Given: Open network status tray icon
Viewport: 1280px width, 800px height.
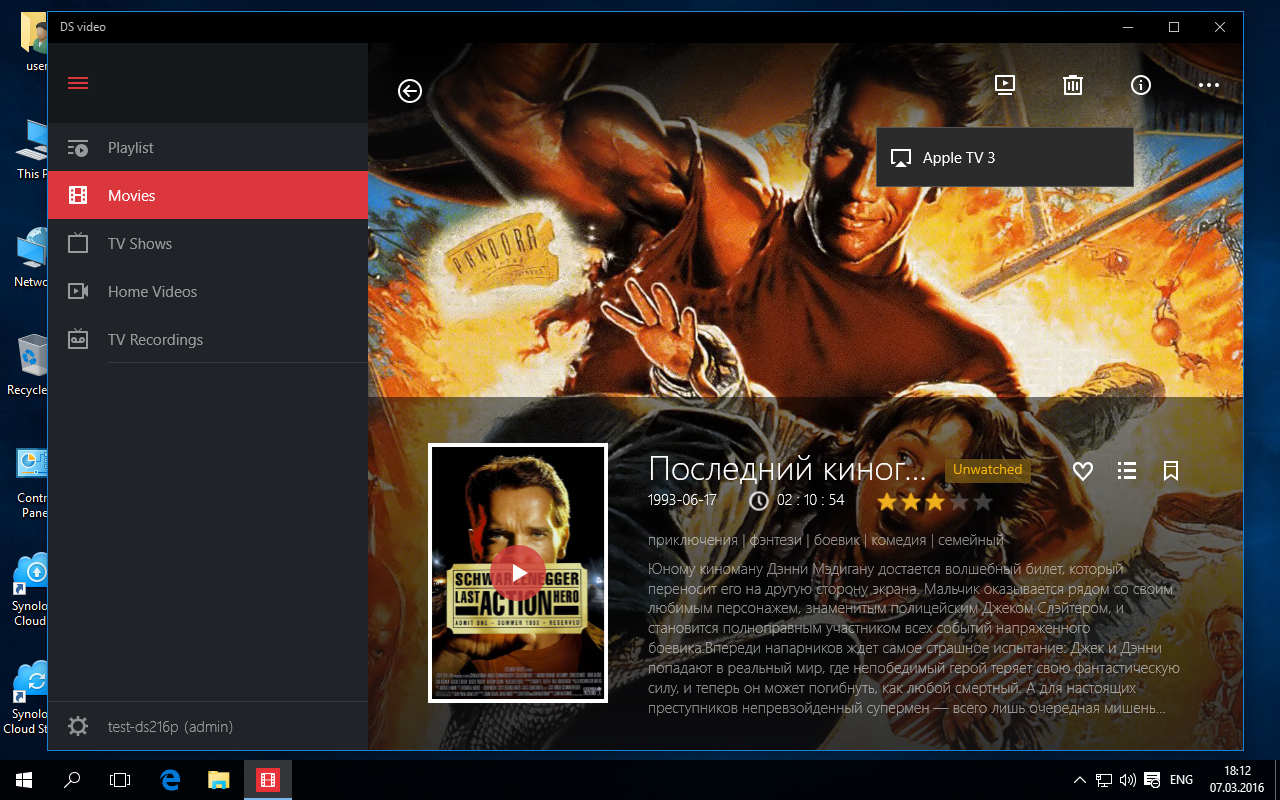Looking at the screenshot, I should (1104, 780).
